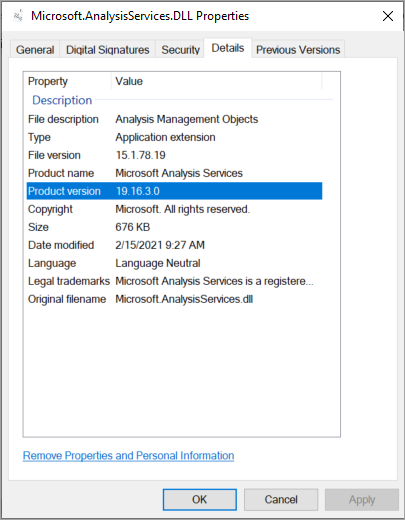The image size is (405, 520).
Task: Click the Microsoft.AnalysisServices.dll value
Action: (184, 299)
